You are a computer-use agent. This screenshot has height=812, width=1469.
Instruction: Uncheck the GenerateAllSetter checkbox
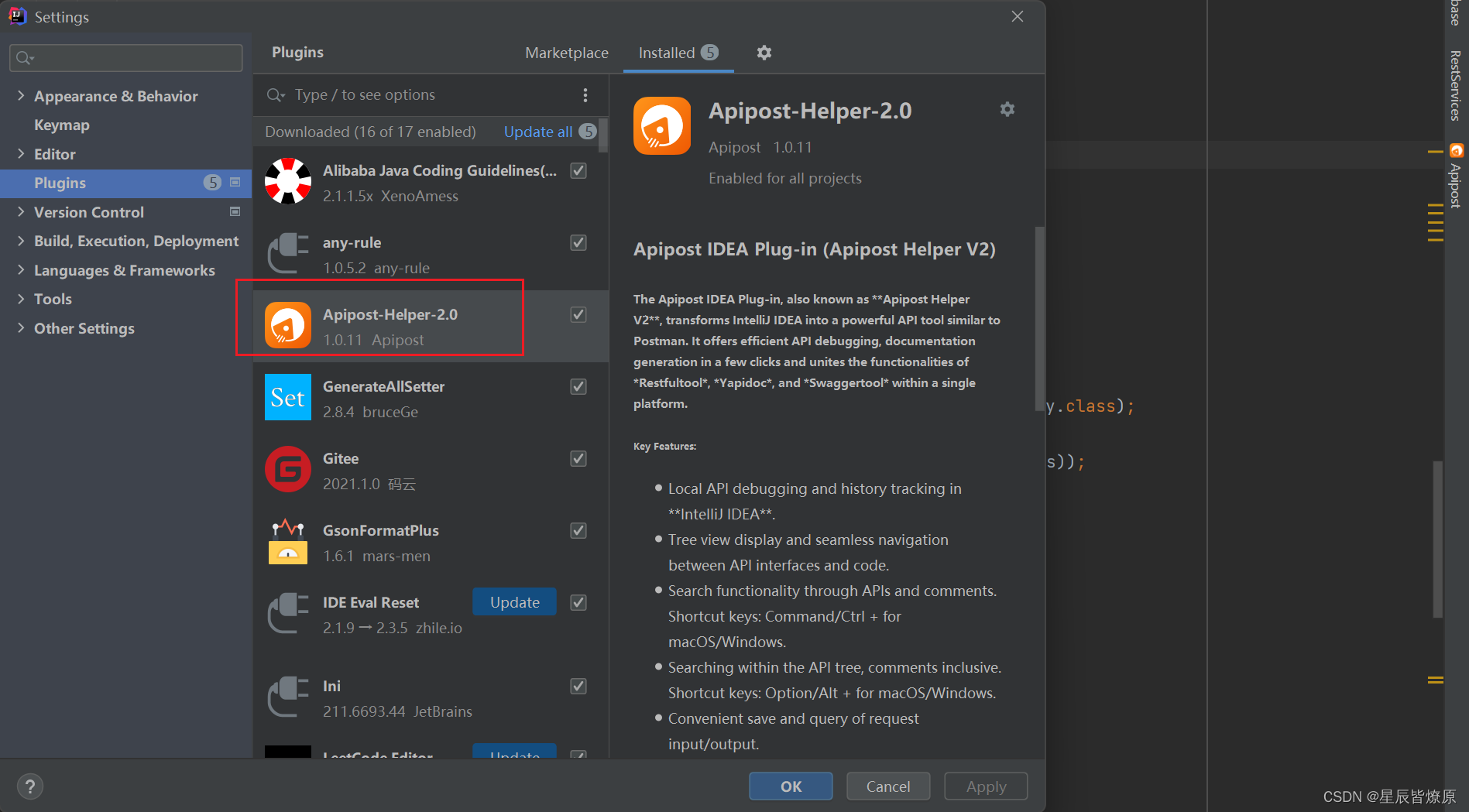(x=578, y=386)
